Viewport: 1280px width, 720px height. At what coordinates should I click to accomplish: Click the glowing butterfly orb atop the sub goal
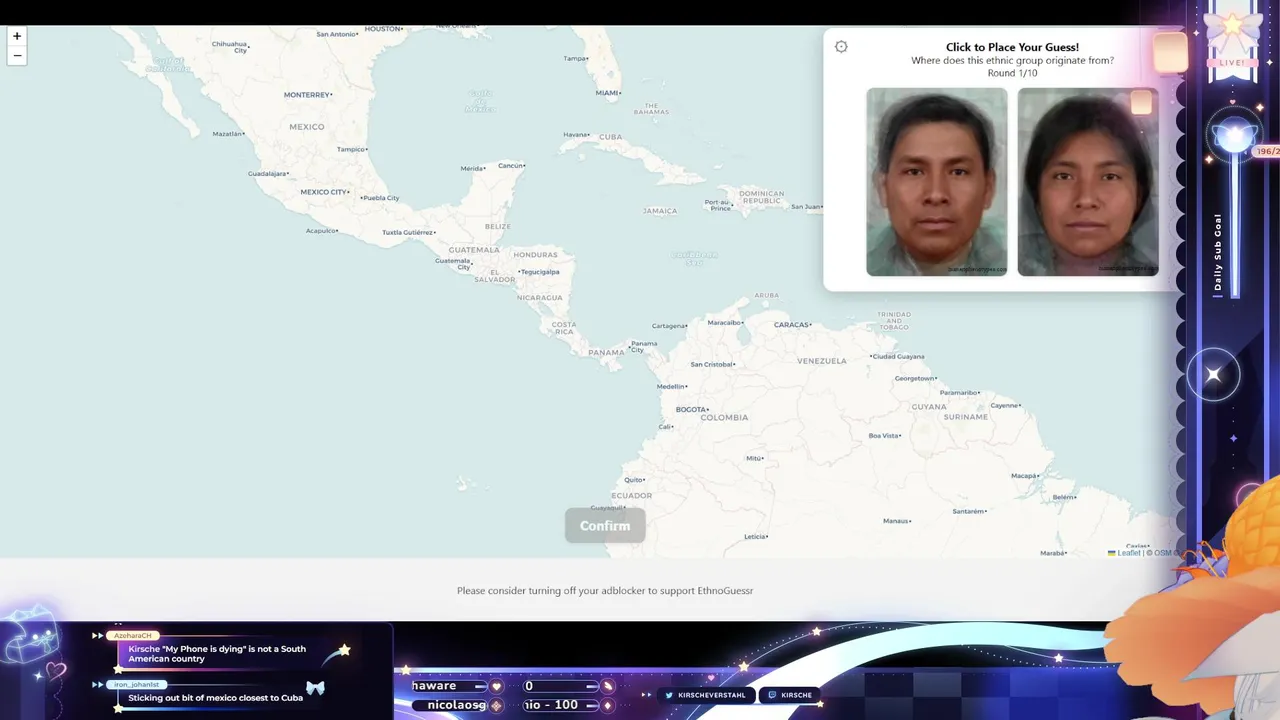[x=1233, y=137]
